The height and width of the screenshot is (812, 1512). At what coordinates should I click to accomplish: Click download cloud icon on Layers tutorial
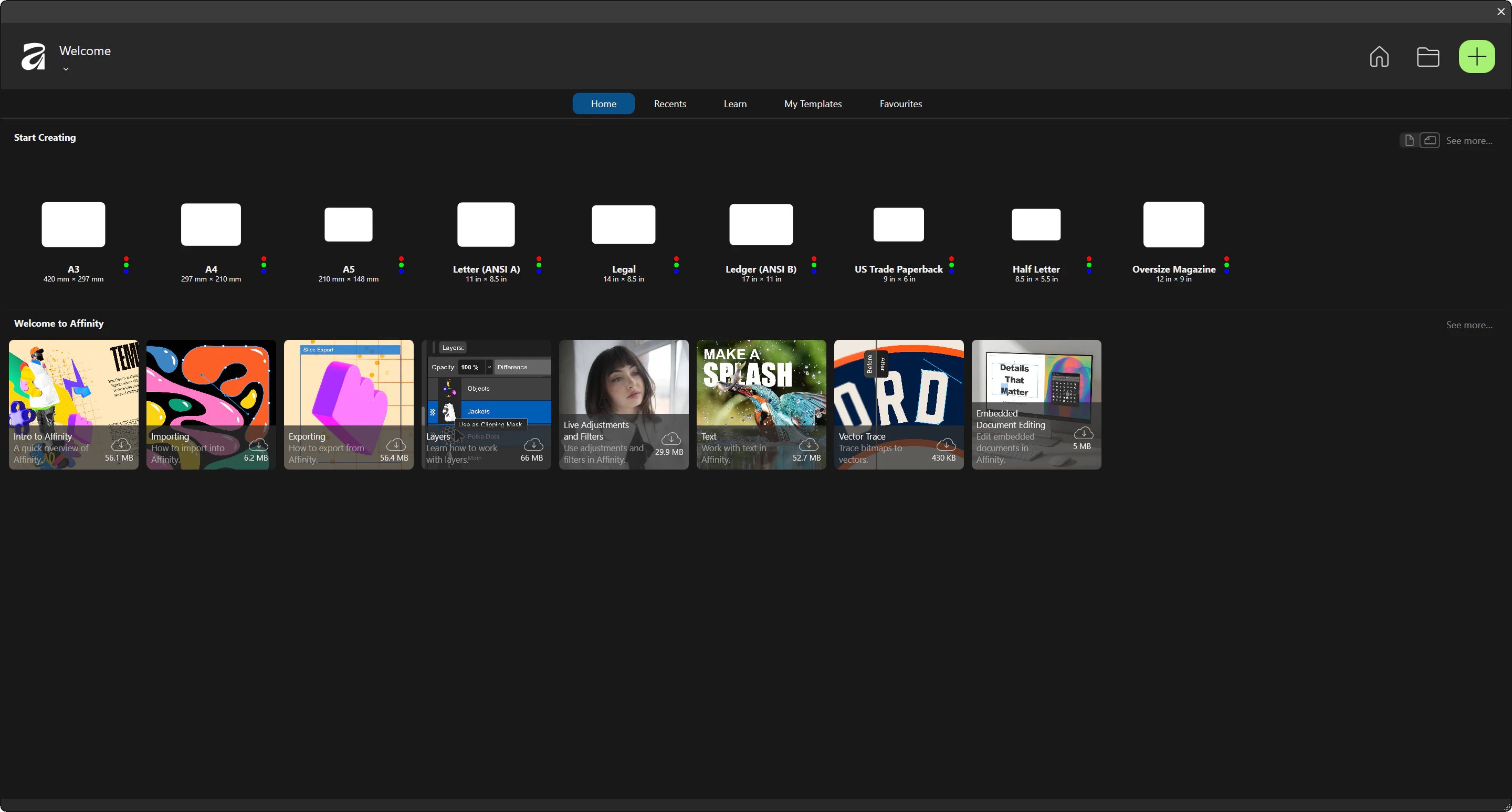pos(533,444)
